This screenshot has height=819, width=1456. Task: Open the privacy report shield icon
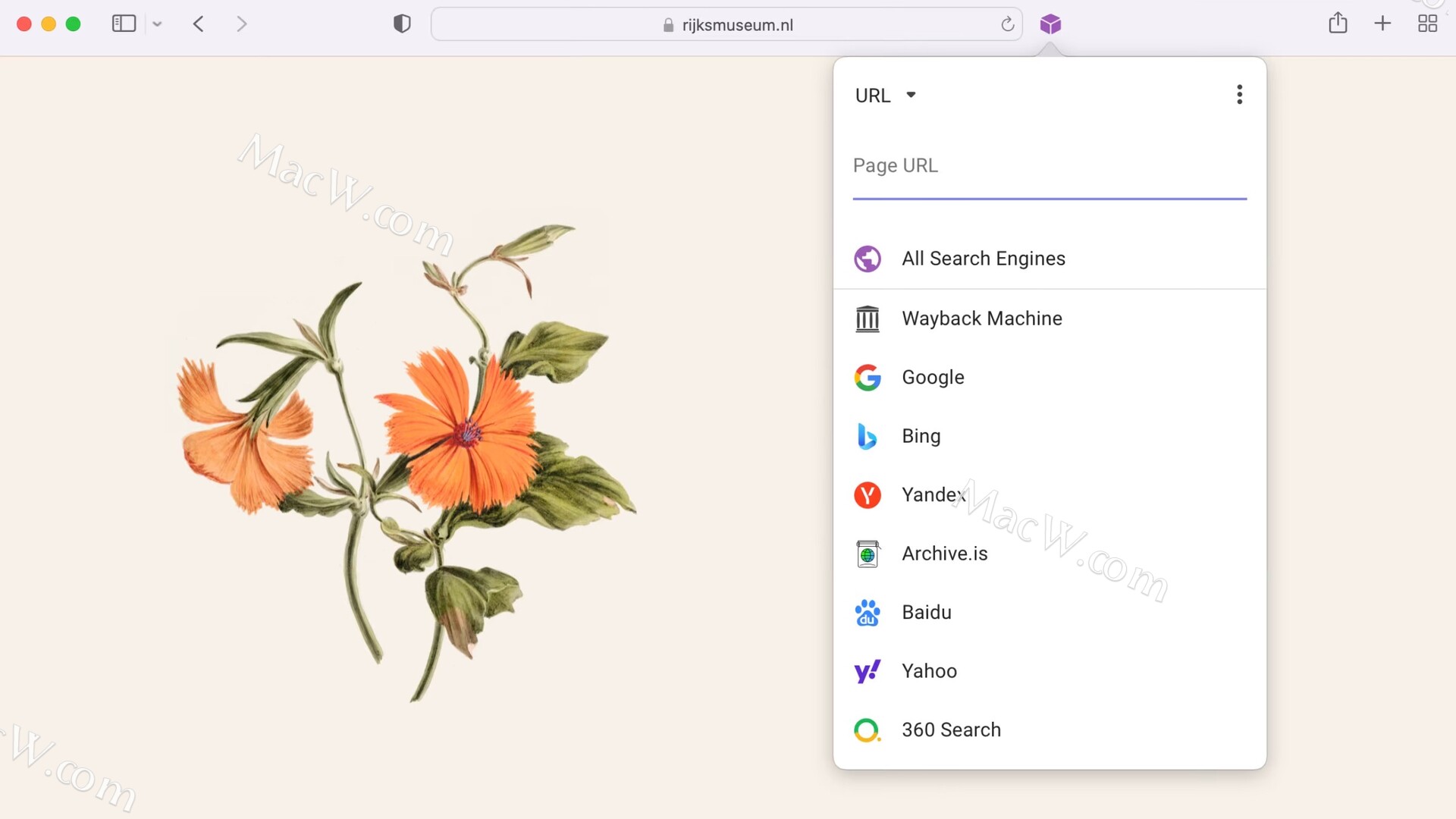[x=402, y=24]
